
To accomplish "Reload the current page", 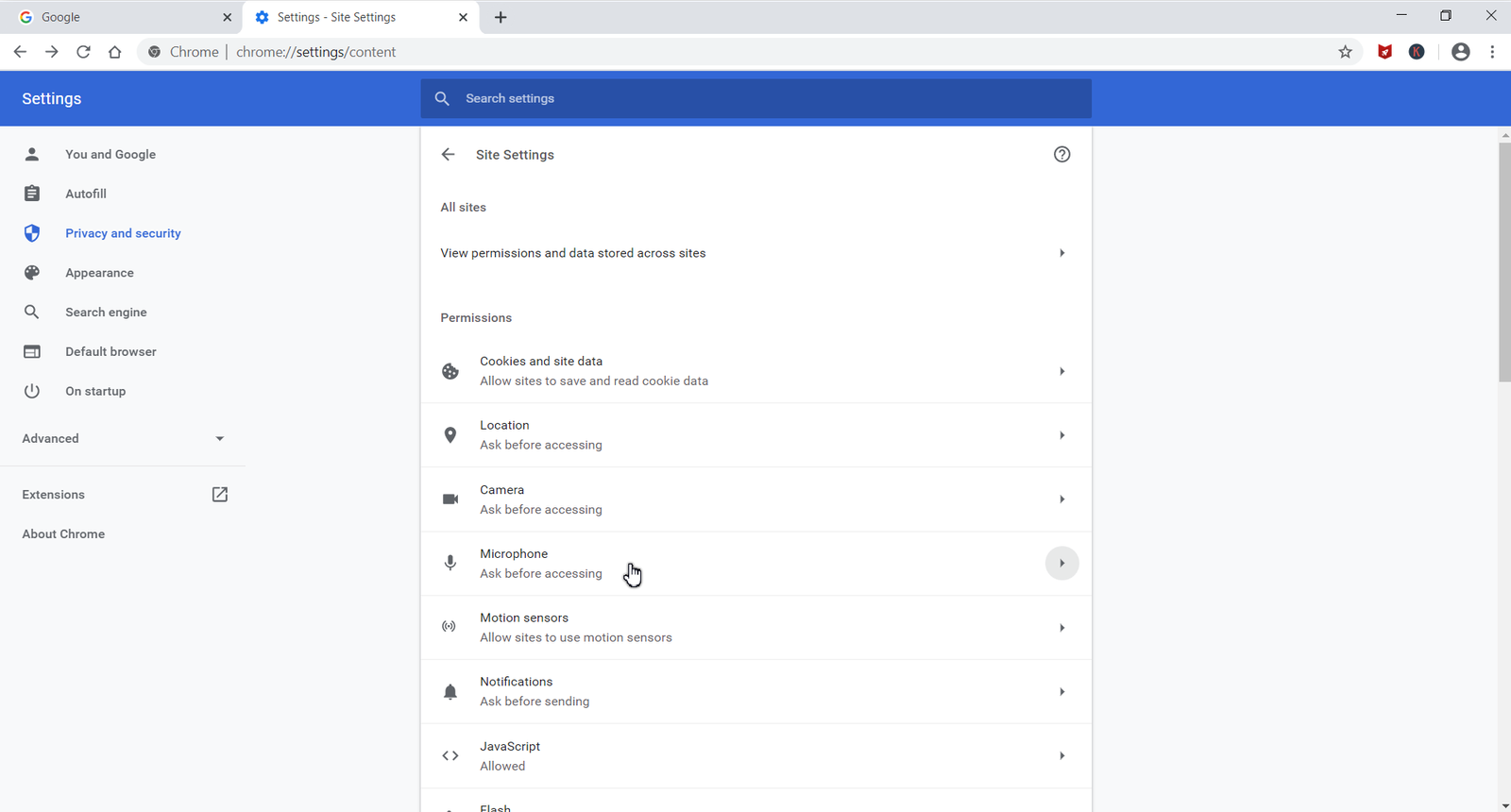I will 83,52.
